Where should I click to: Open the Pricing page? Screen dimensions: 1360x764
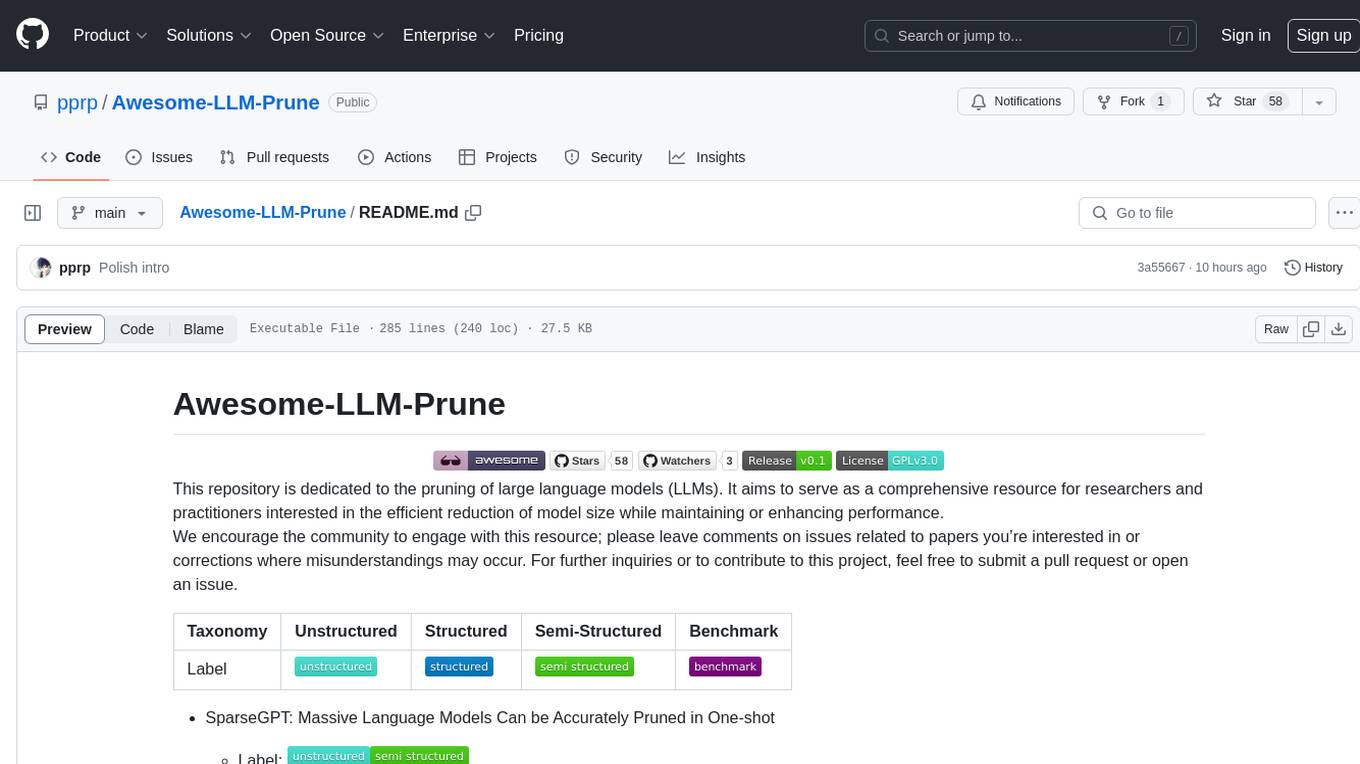coord(539,35)
